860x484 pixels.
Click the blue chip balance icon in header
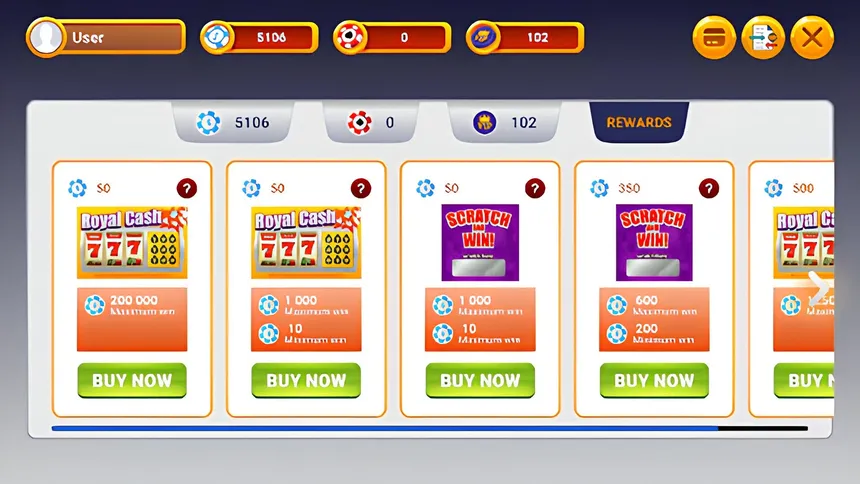217,37
